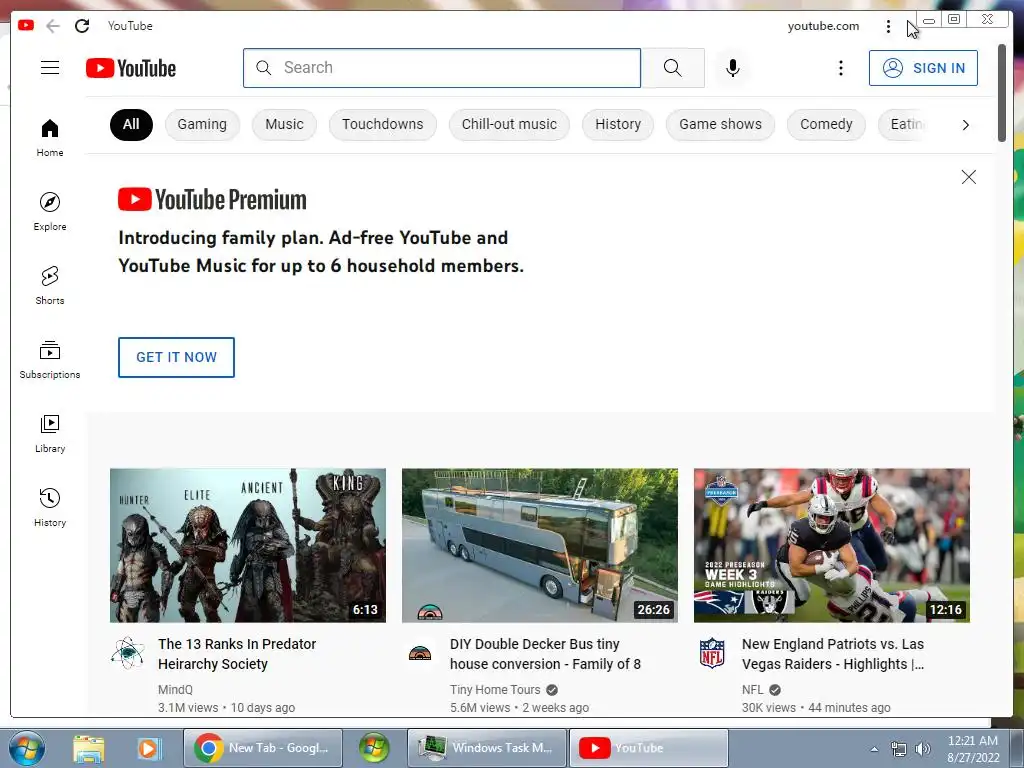
Task: Click the youtube.com address text
Action: click(x=823, y=26)
